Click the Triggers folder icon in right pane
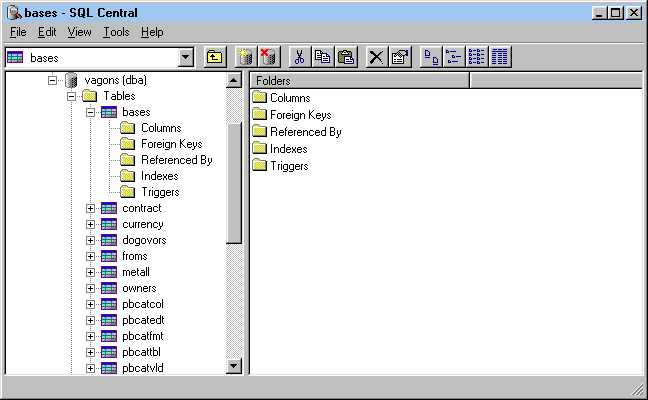The width and height of the screenshot is (648, 400). (x=260, y=165)
